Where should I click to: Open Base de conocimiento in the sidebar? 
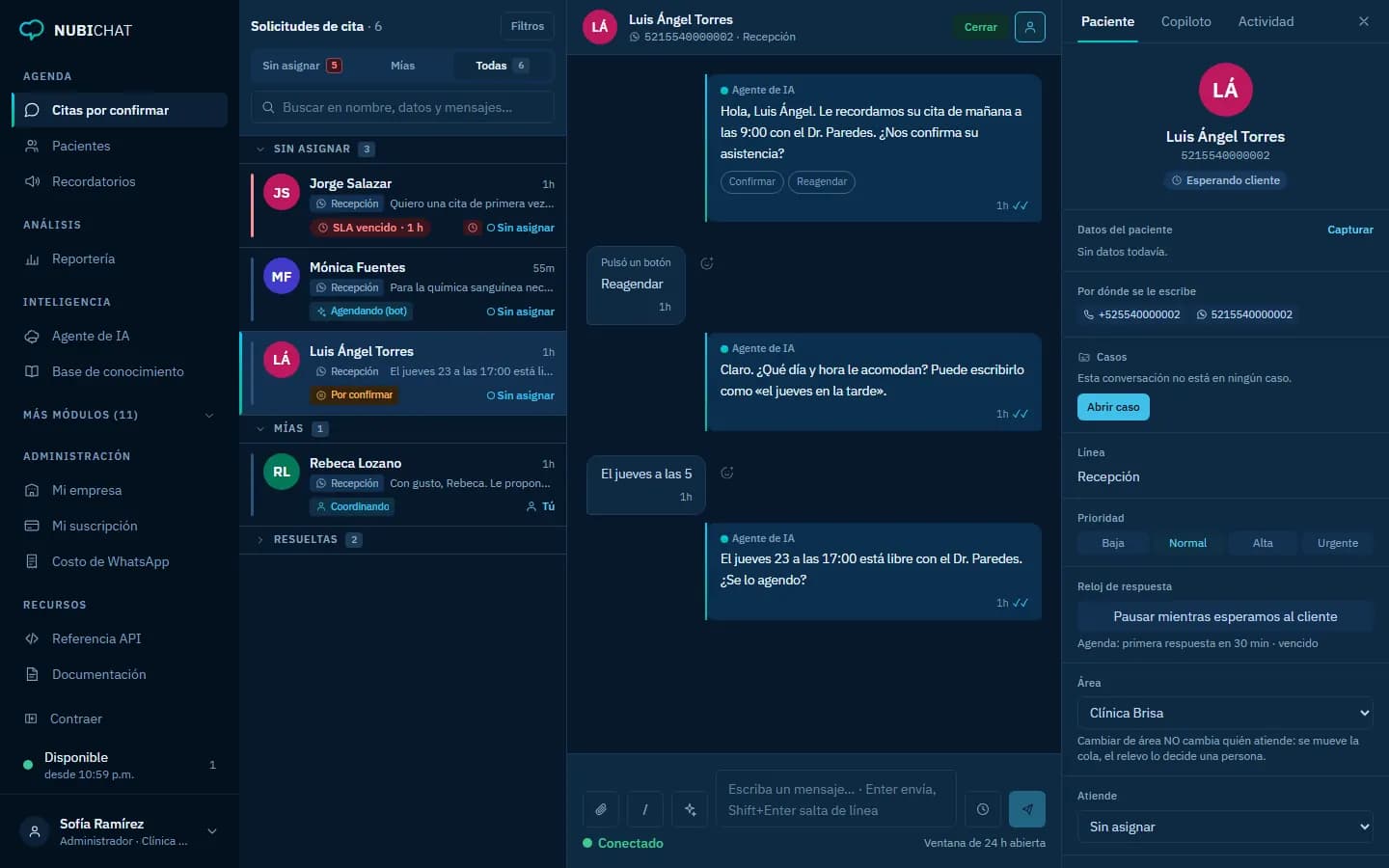(120, 371)
